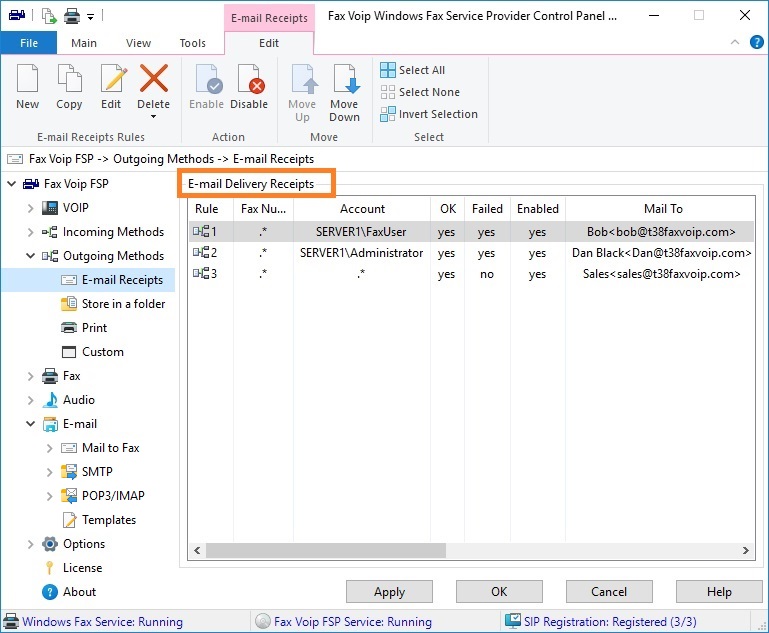Screen dimensions: 769x633
Task: Collapse the Fax Voip FSP tree root
Action: click(12, 184)
